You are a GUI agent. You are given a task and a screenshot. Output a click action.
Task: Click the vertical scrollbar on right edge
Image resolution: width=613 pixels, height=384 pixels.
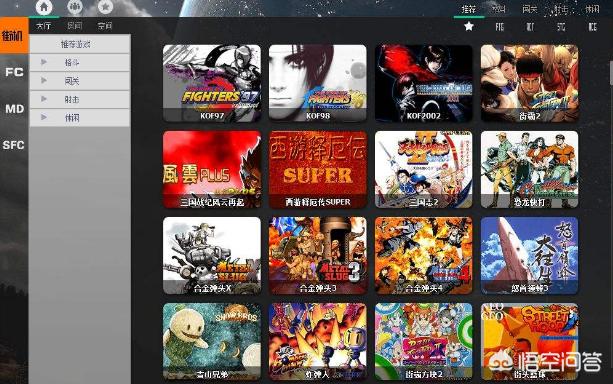point(611,72)
